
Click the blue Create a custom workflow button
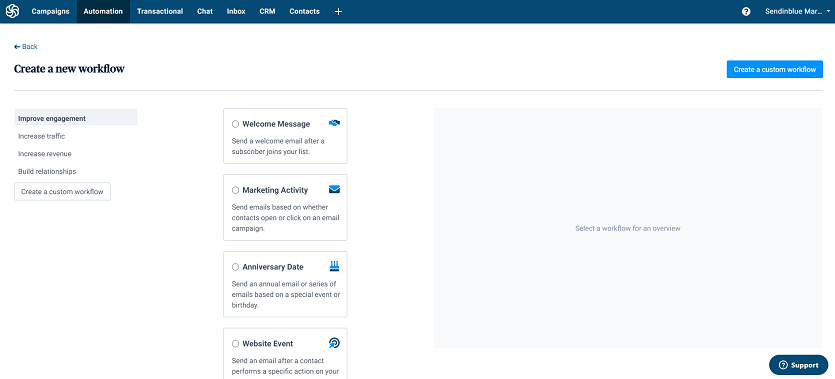coord(774,69)
